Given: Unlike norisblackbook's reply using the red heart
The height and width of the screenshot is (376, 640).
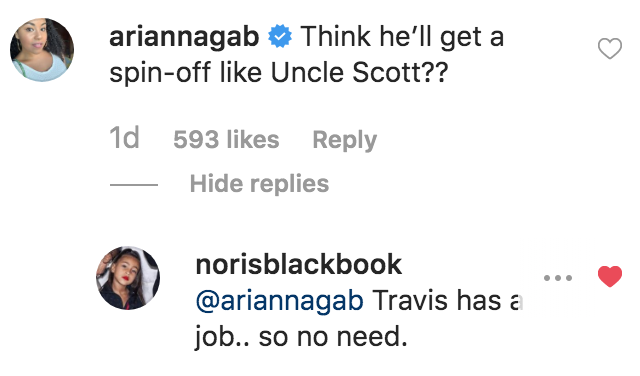Looking at the screenshot, I should click(x=610, y=276).
